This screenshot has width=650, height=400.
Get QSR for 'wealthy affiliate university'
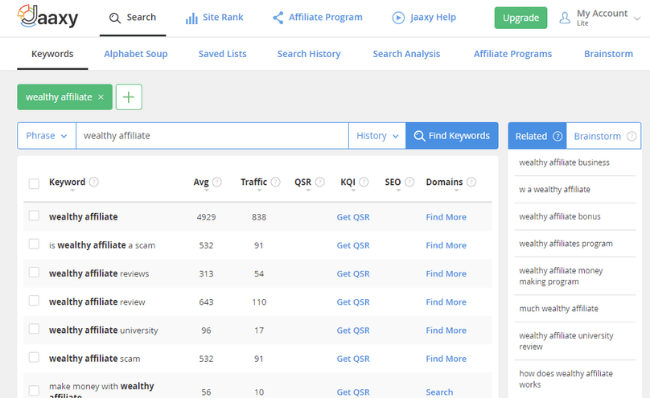pos(353,330)
